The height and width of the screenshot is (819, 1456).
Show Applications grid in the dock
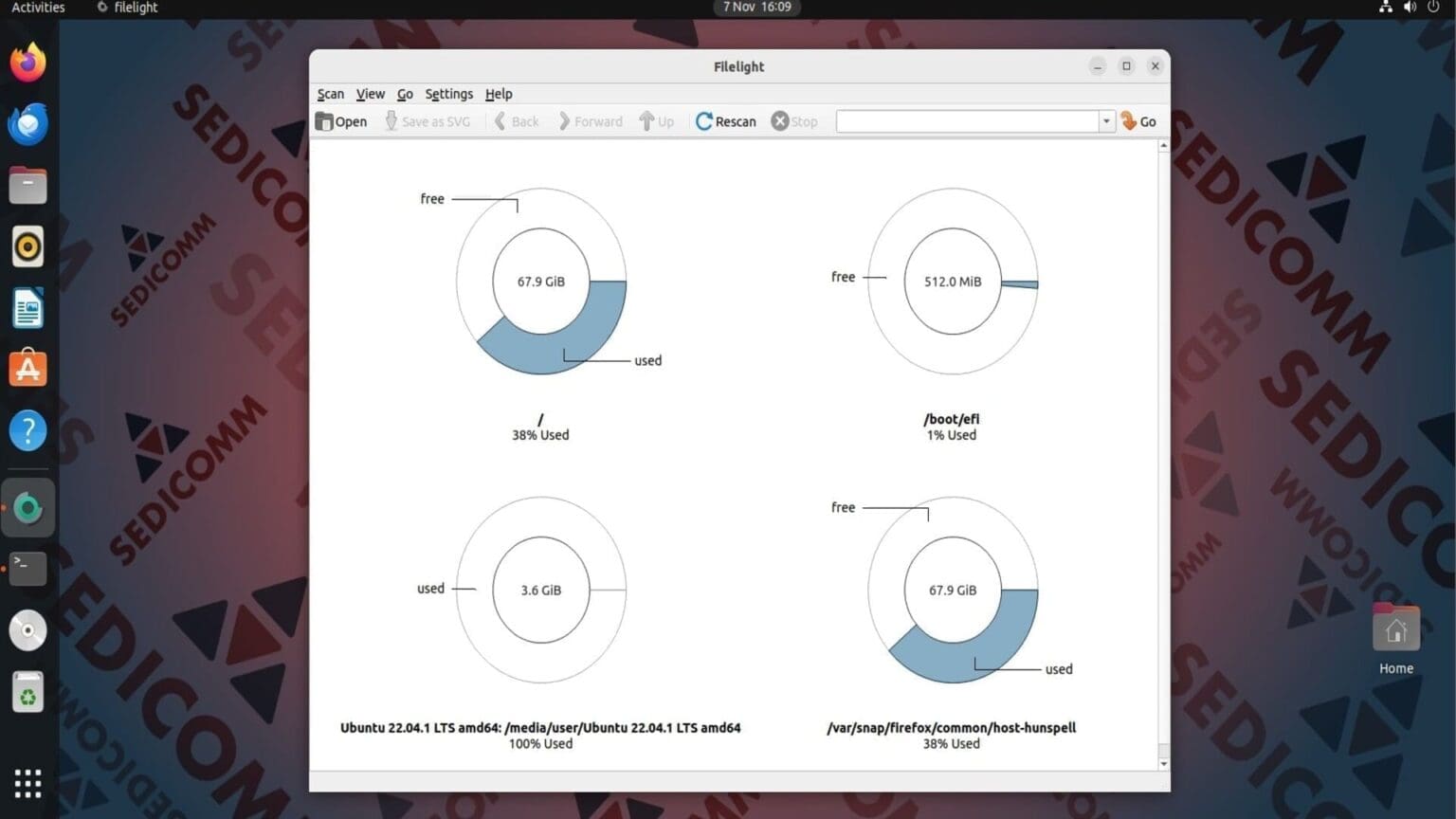click(x=27, y=784)
